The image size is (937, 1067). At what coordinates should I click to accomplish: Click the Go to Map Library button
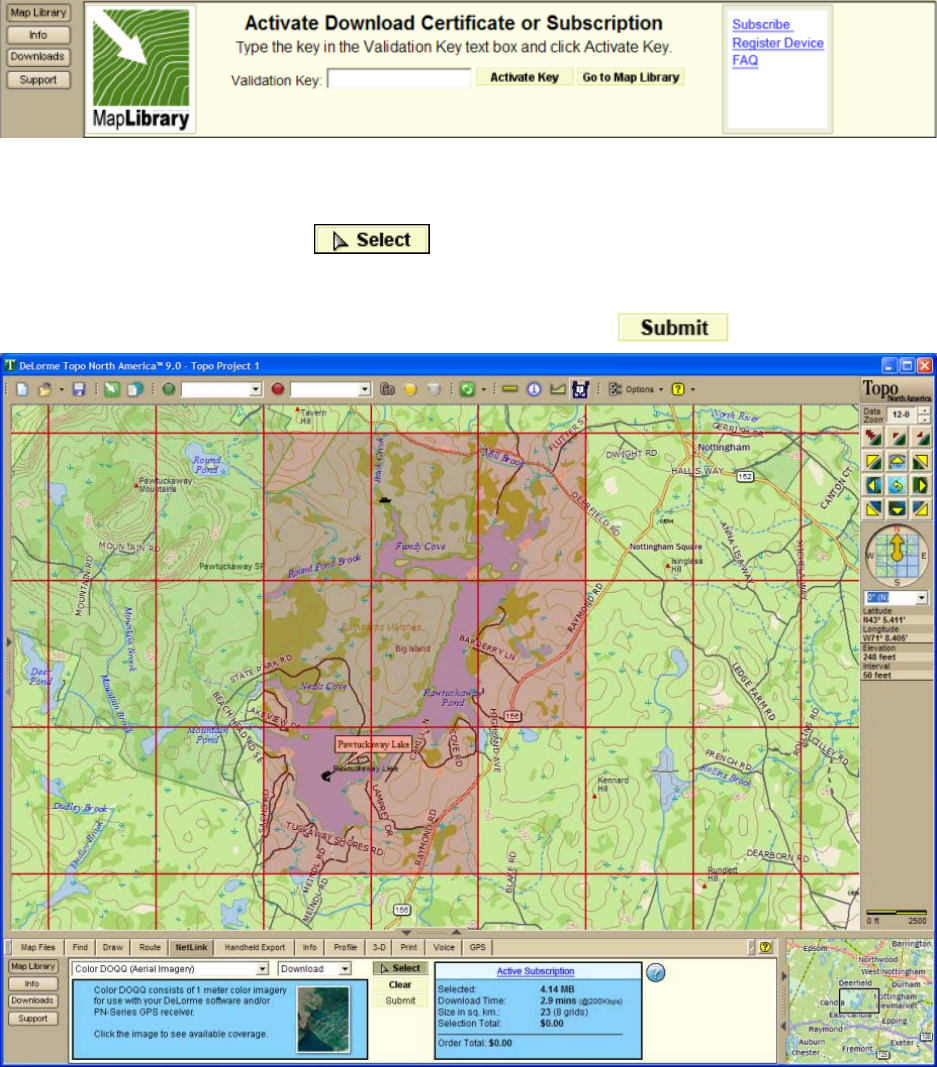click(631, 77)
